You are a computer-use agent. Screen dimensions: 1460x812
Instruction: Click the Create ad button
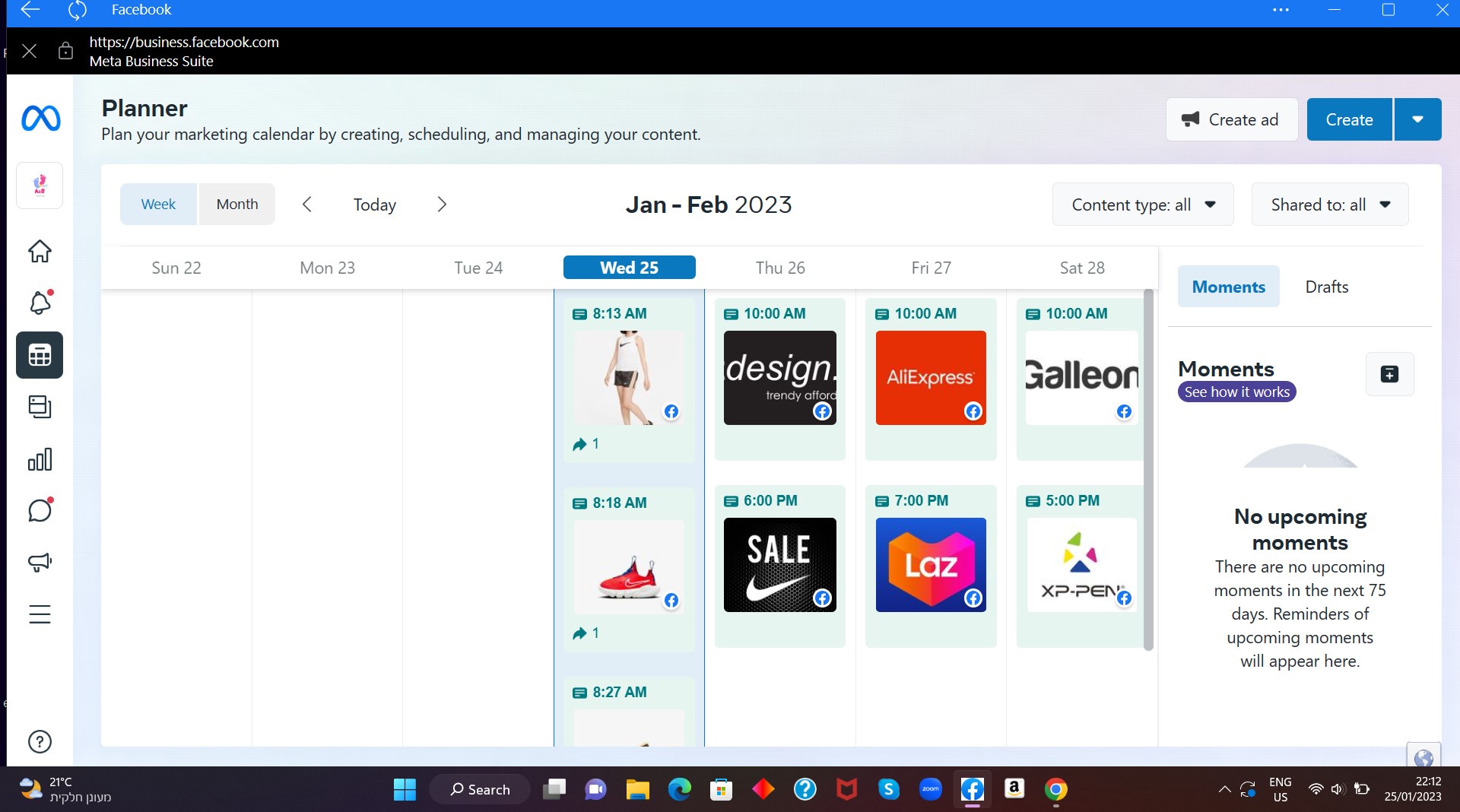click(x=1231, y=119)
